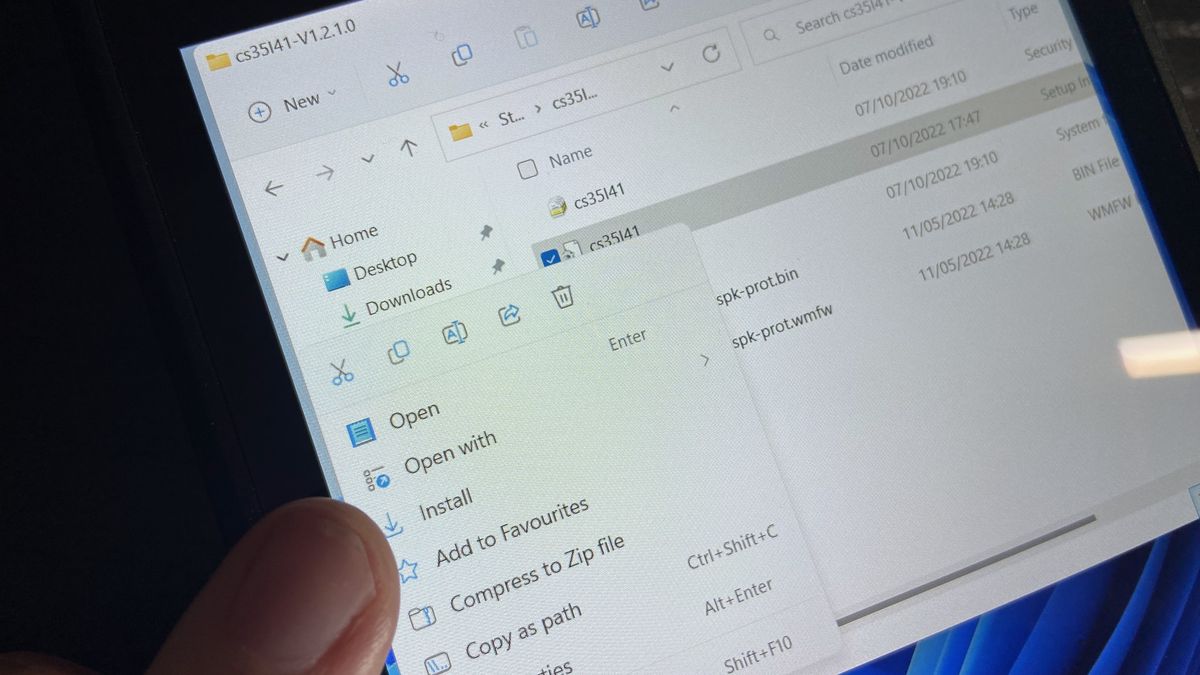
Task: Expand the address bar history dropdown
Action: (x=668, y=68)
